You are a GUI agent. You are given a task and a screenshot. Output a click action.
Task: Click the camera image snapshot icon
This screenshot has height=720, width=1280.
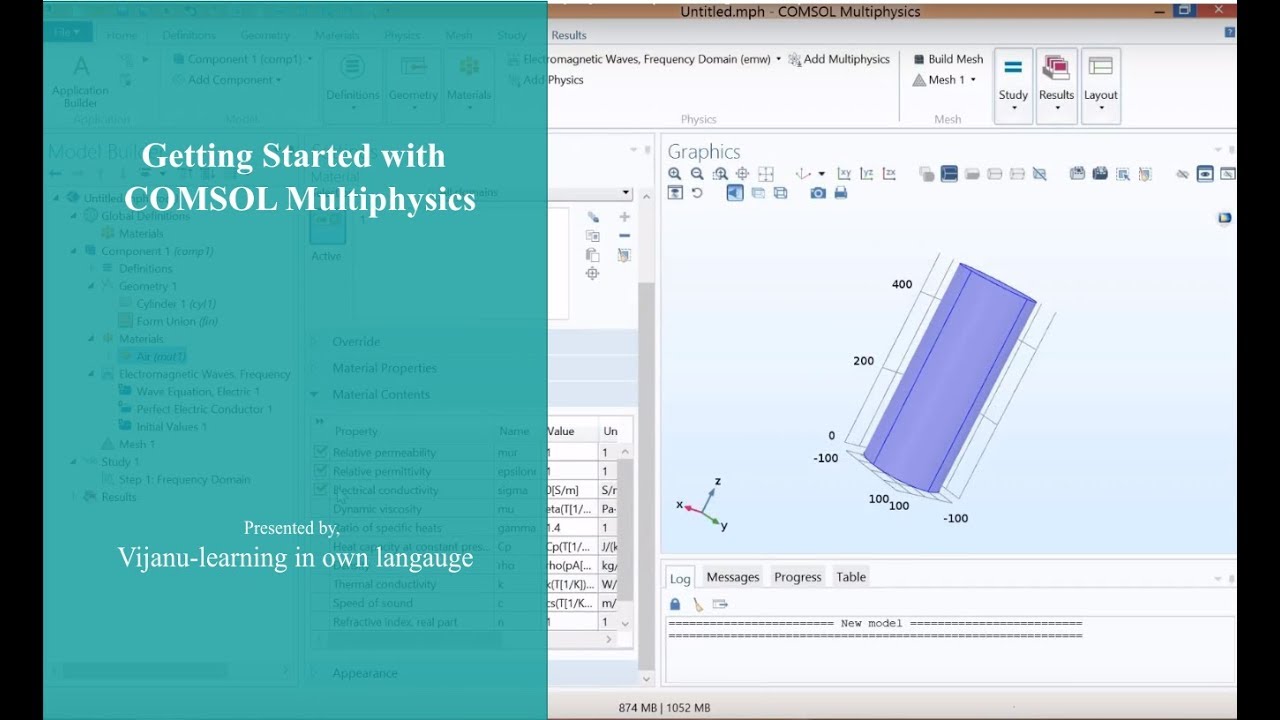pyautogui.click(x=818, y=193)
